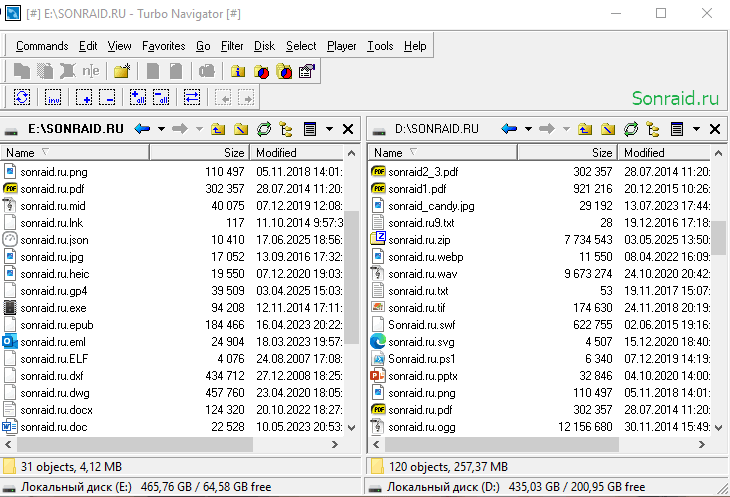This screenshot has height=497, width=730.
Task: Go to root folder in the D: panel
Action: click(608, 129)
